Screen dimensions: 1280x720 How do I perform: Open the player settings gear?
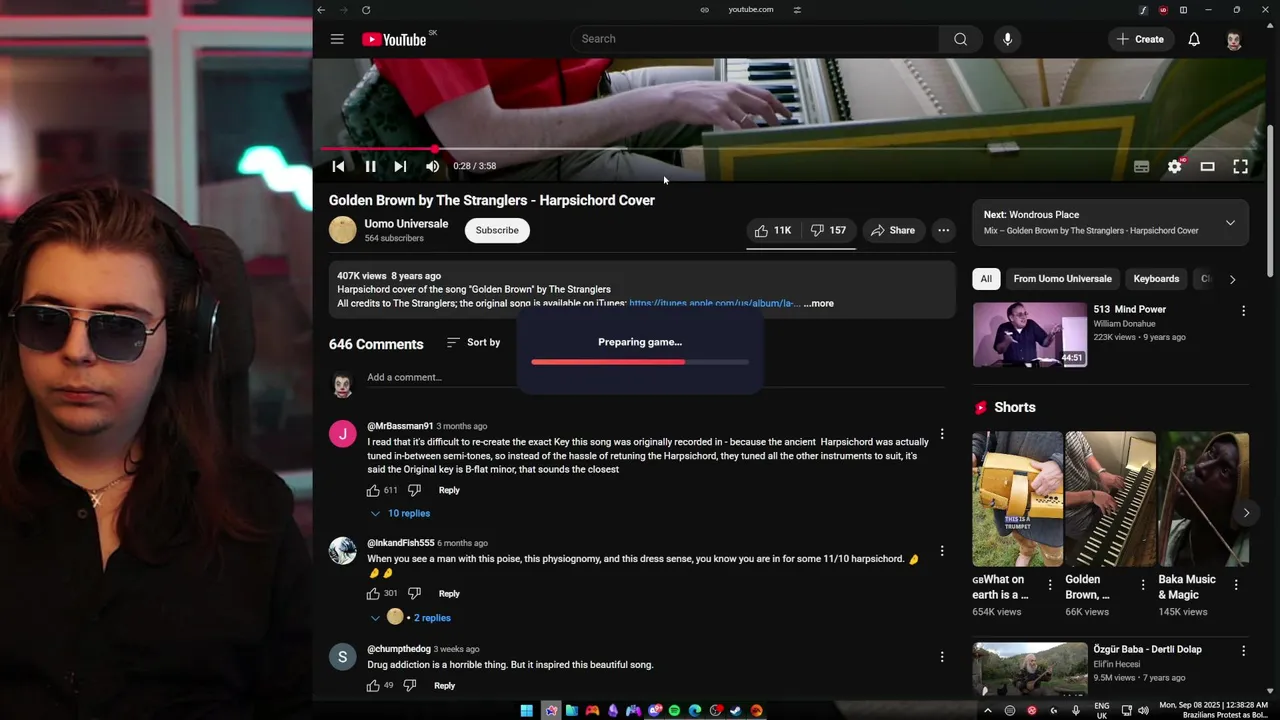(1175, 167)
